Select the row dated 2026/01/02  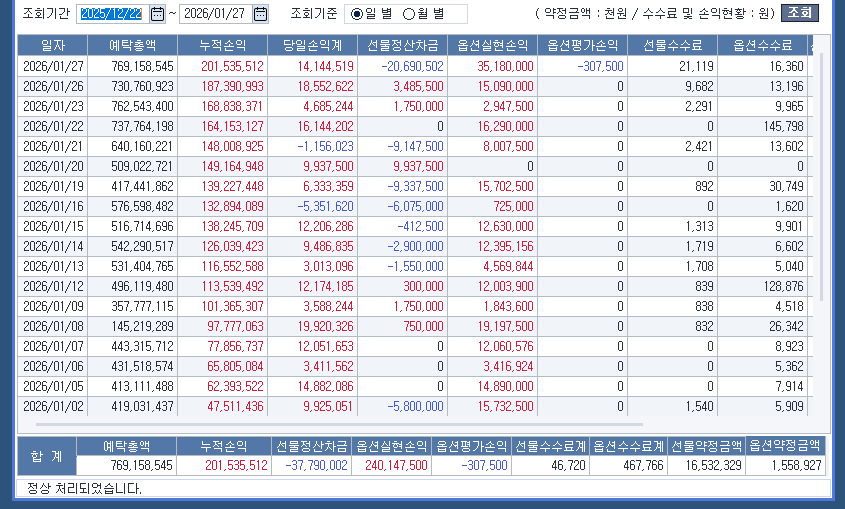pos(415,406)
